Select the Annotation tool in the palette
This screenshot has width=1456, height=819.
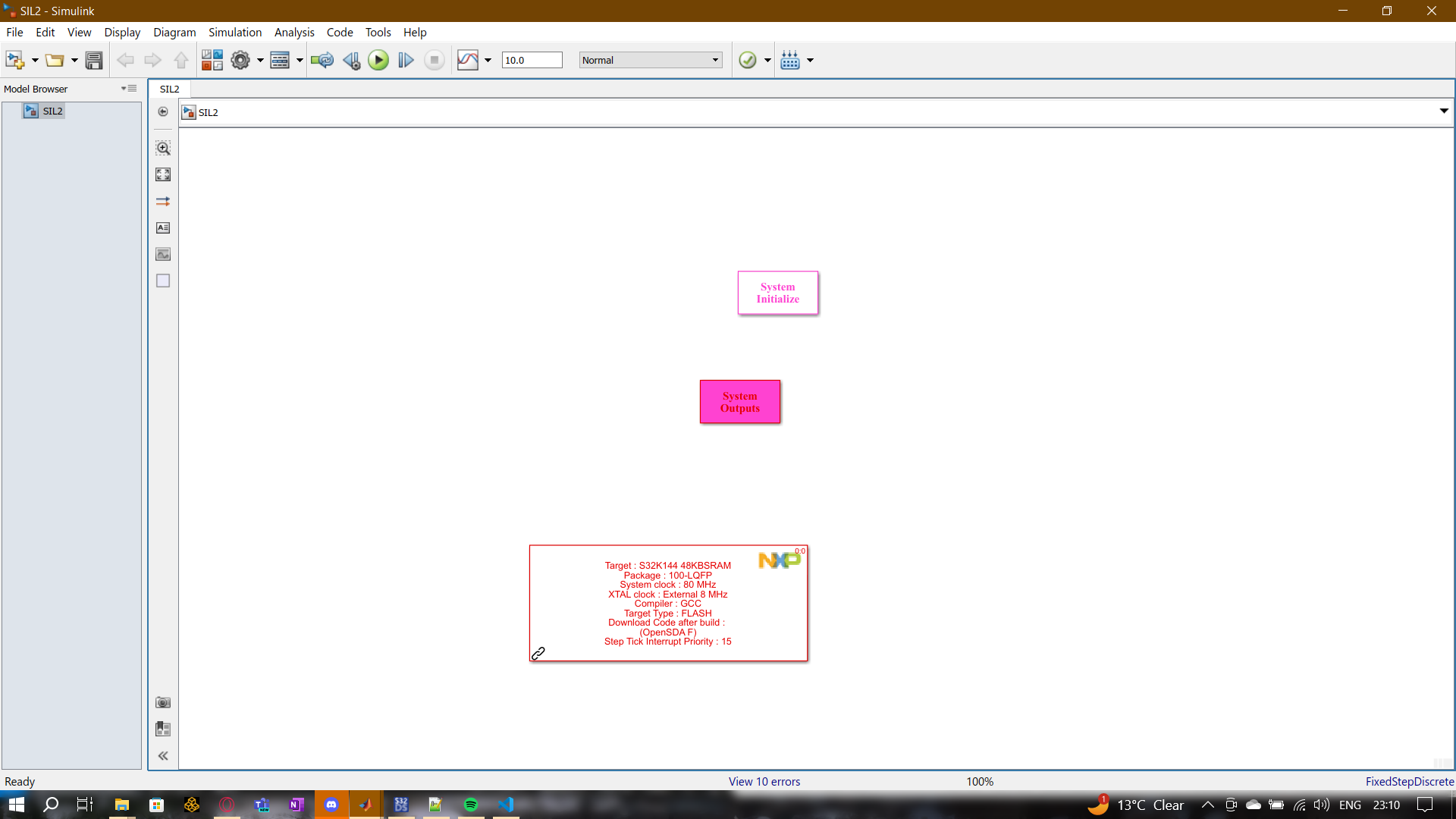(163, 227)
